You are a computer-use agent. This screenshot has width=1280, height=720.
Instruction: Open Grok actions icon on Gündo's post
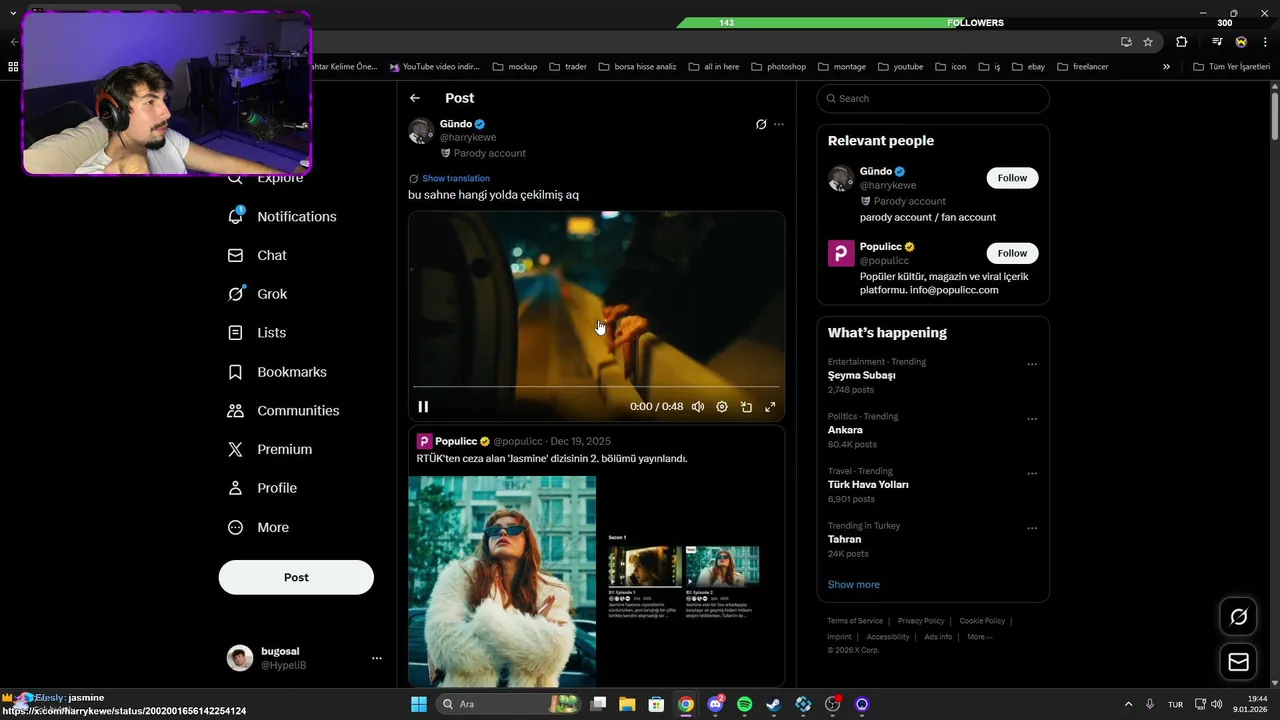761,124
